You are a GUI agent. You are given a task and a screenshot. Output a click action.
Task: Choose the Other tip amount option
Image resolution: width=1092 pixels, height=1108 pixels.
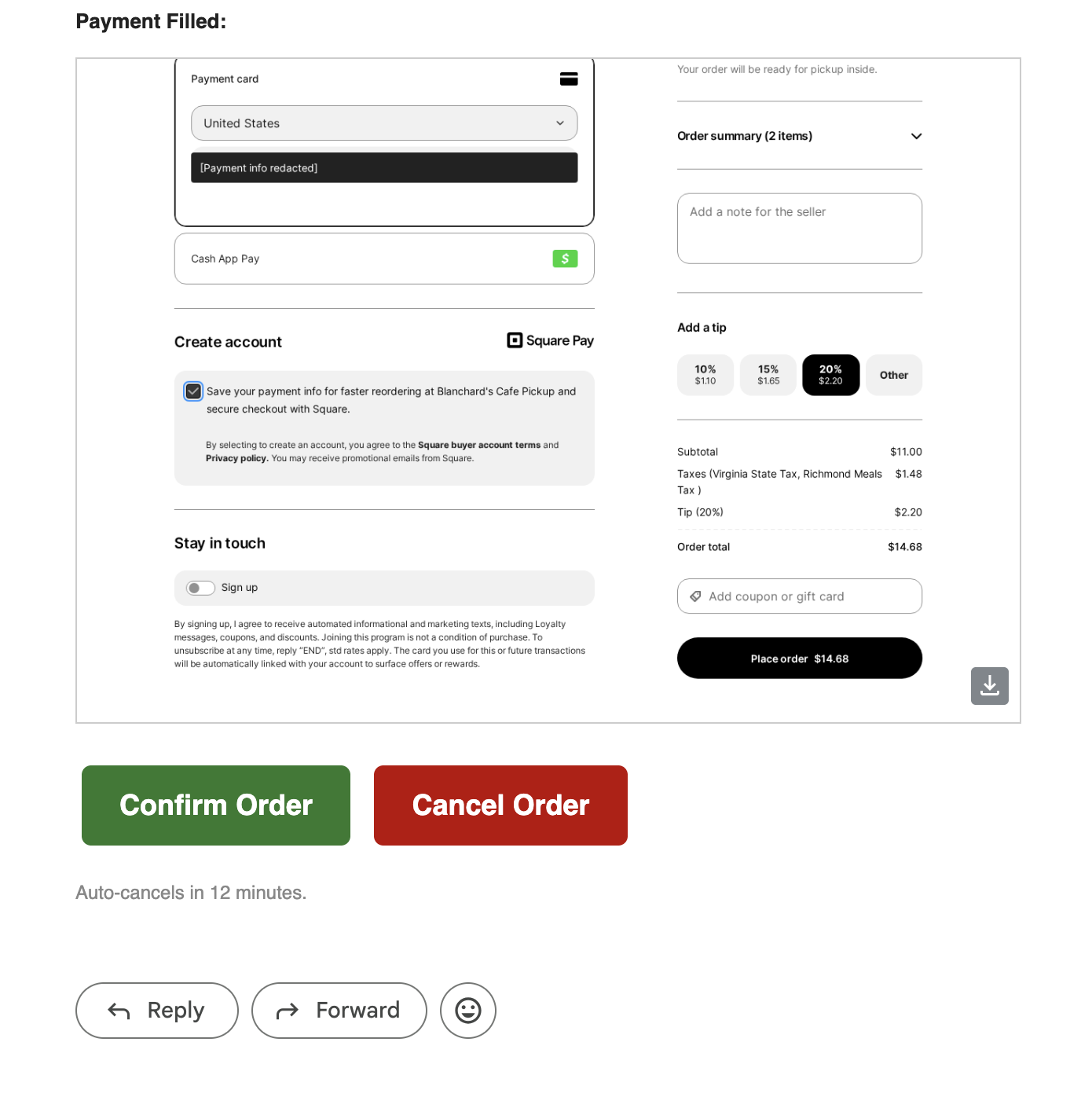893,375
